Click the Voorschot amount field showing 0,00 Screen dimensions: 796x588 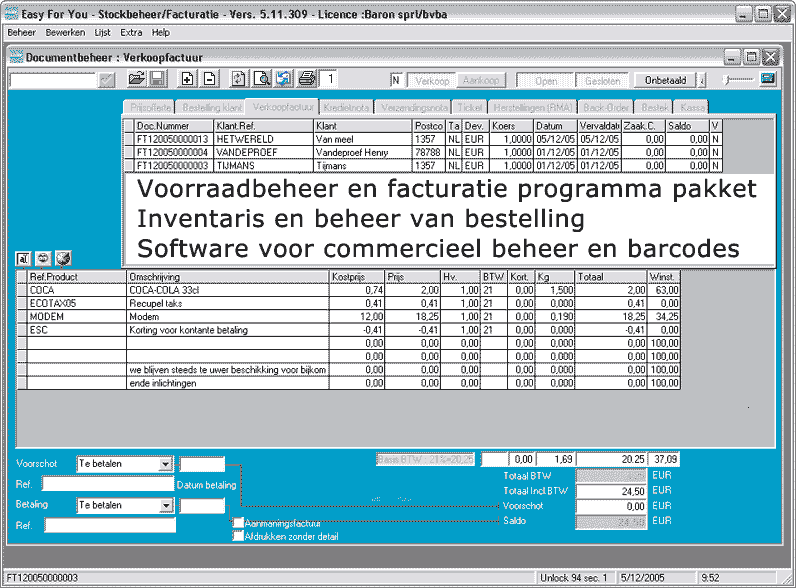pos(611,506)
